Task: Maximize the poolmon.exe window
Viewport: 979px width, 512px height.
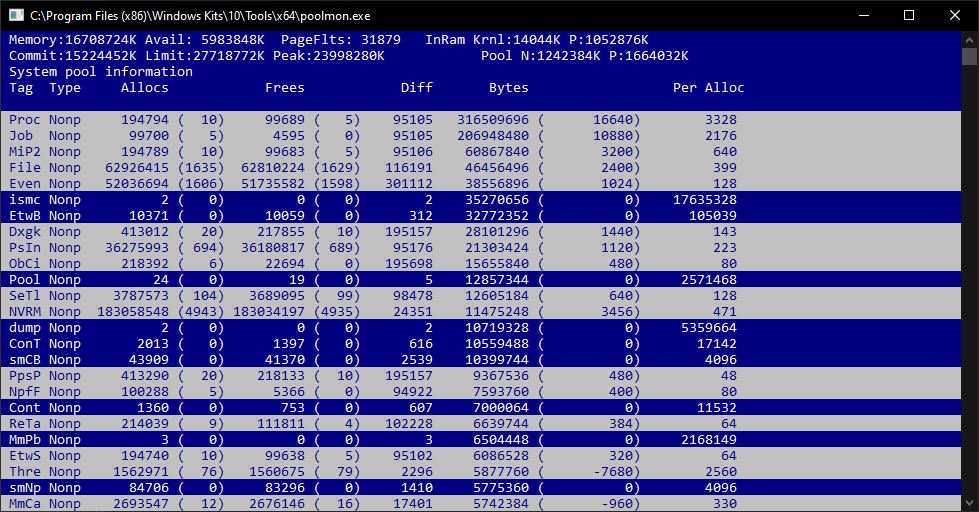Action: [909, 15]
